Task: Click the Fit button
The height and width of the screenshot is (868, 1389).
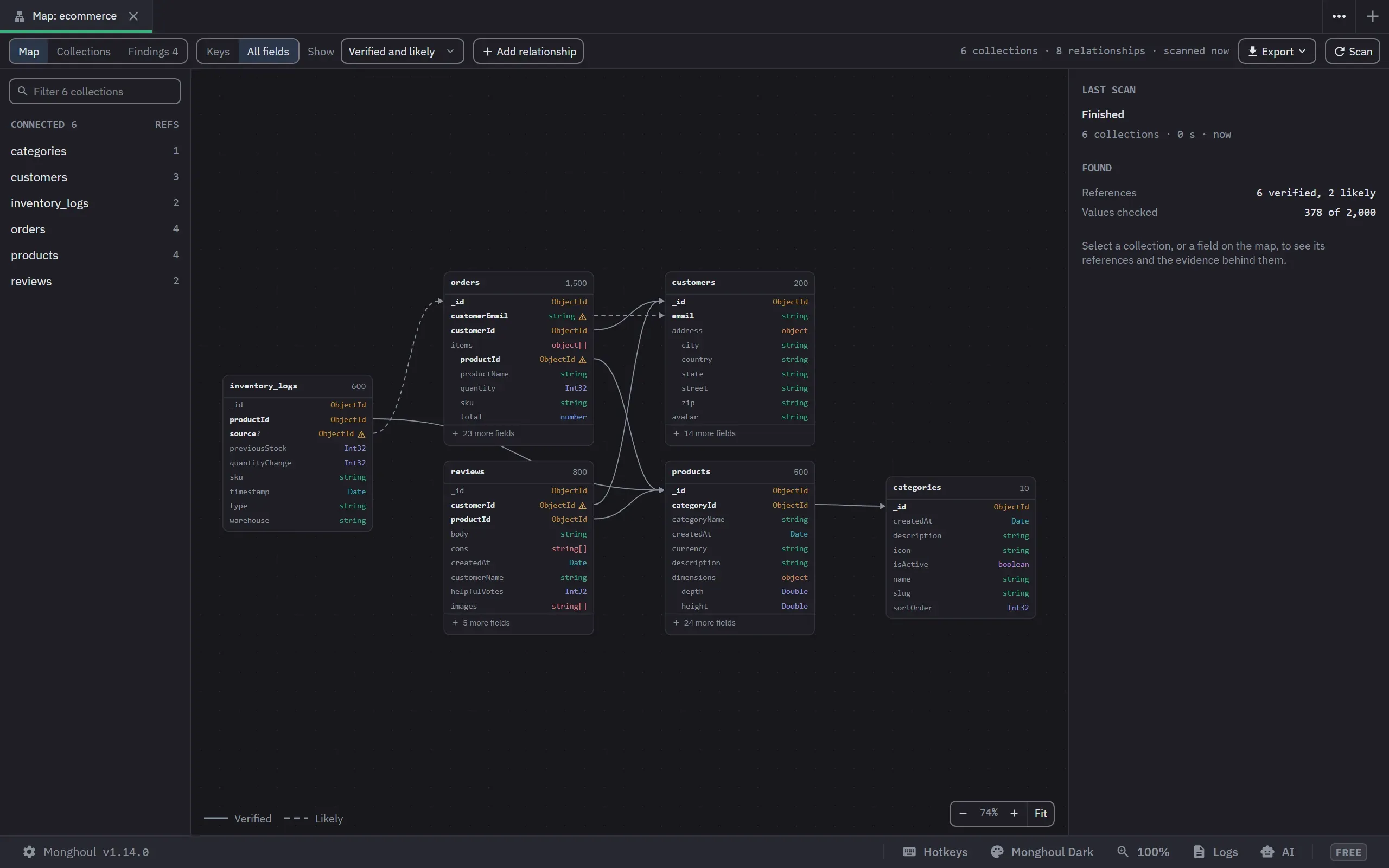Action: click(1040, 813)
